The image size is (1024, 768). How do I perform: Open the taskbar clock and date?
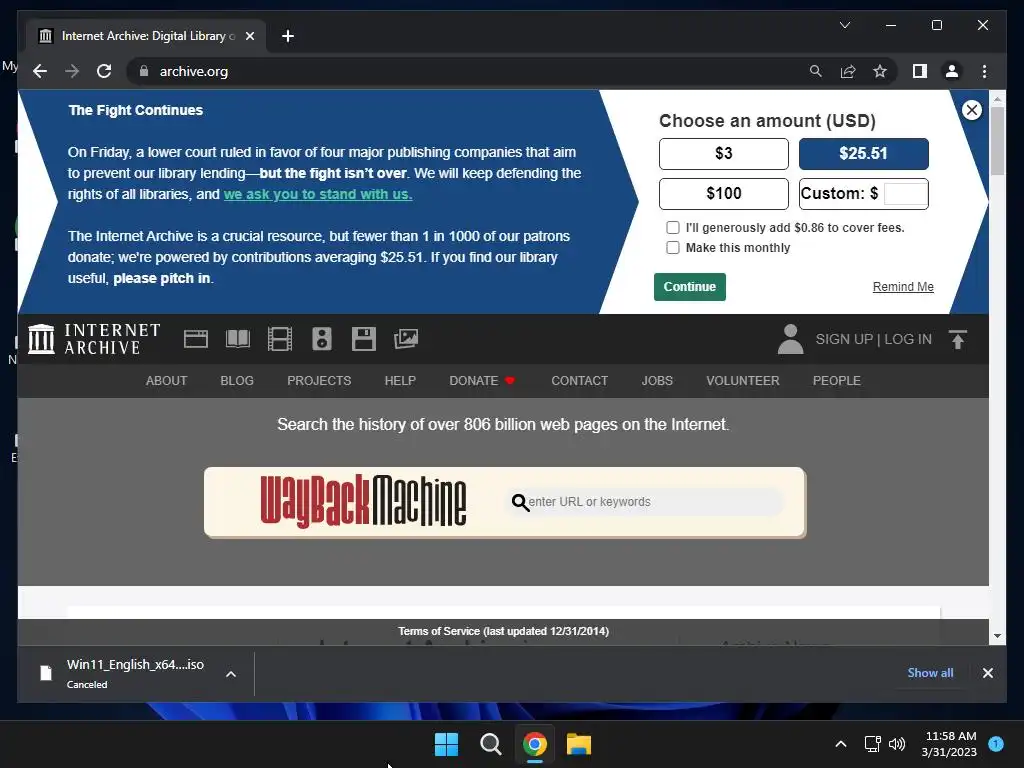pos(950,744)
